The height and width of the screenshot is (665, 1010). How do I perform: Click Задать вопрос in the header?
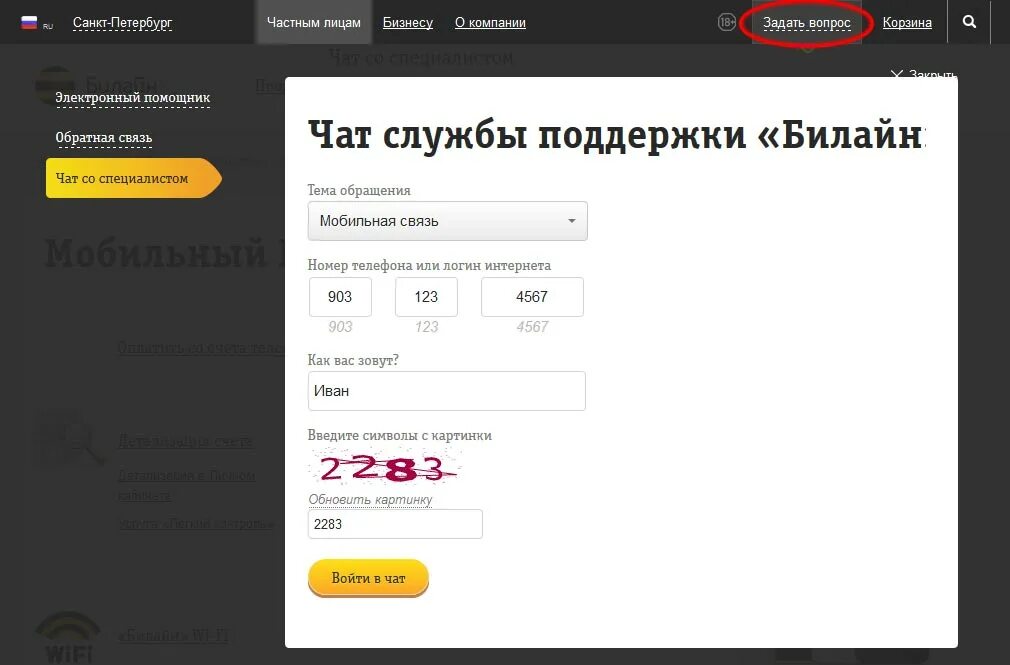coord(806,23)
